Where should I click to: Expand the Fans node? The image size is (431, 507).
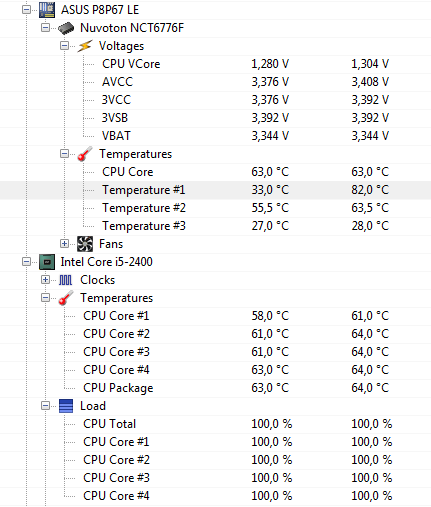tap(64, 244)
